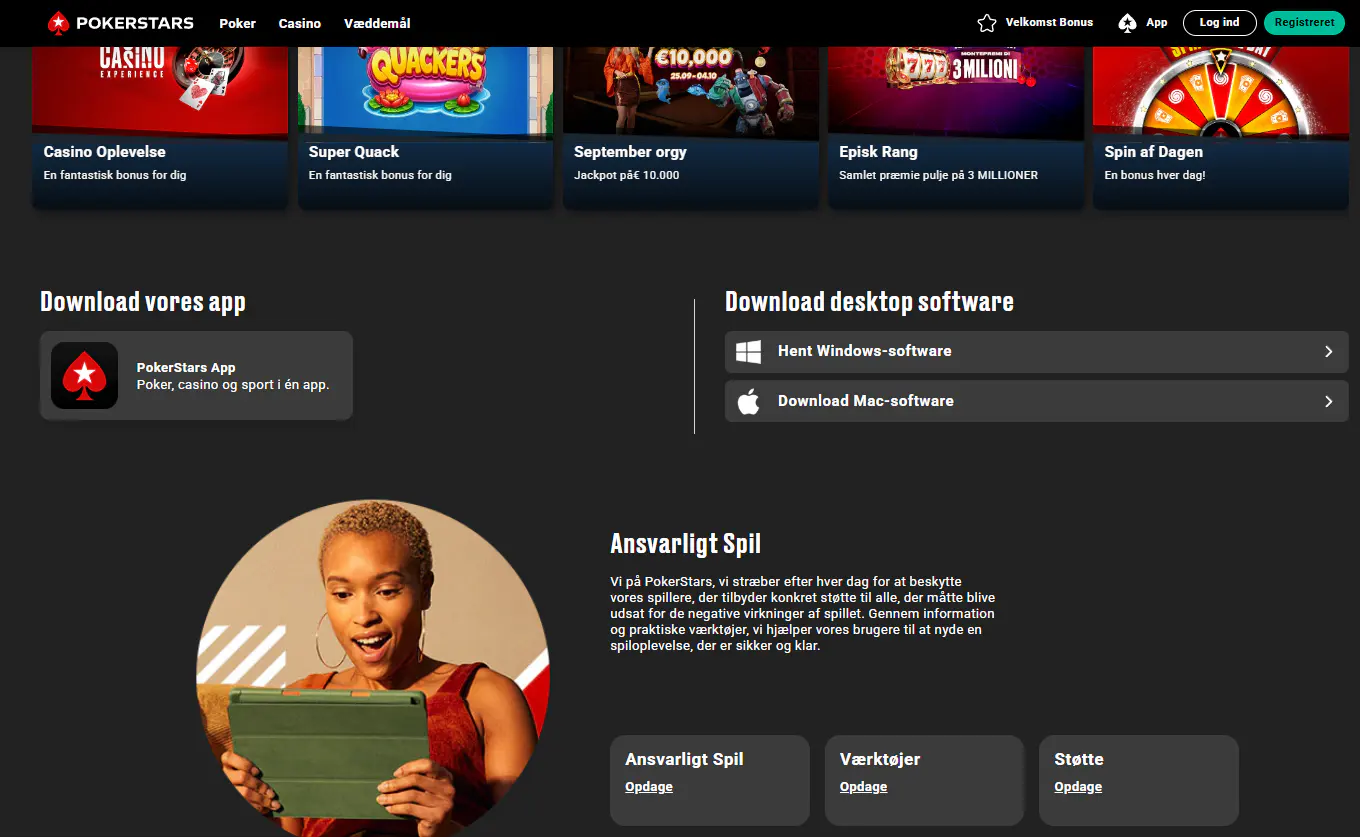Click Opdage under Støtte card

(x=1078, y=787)
